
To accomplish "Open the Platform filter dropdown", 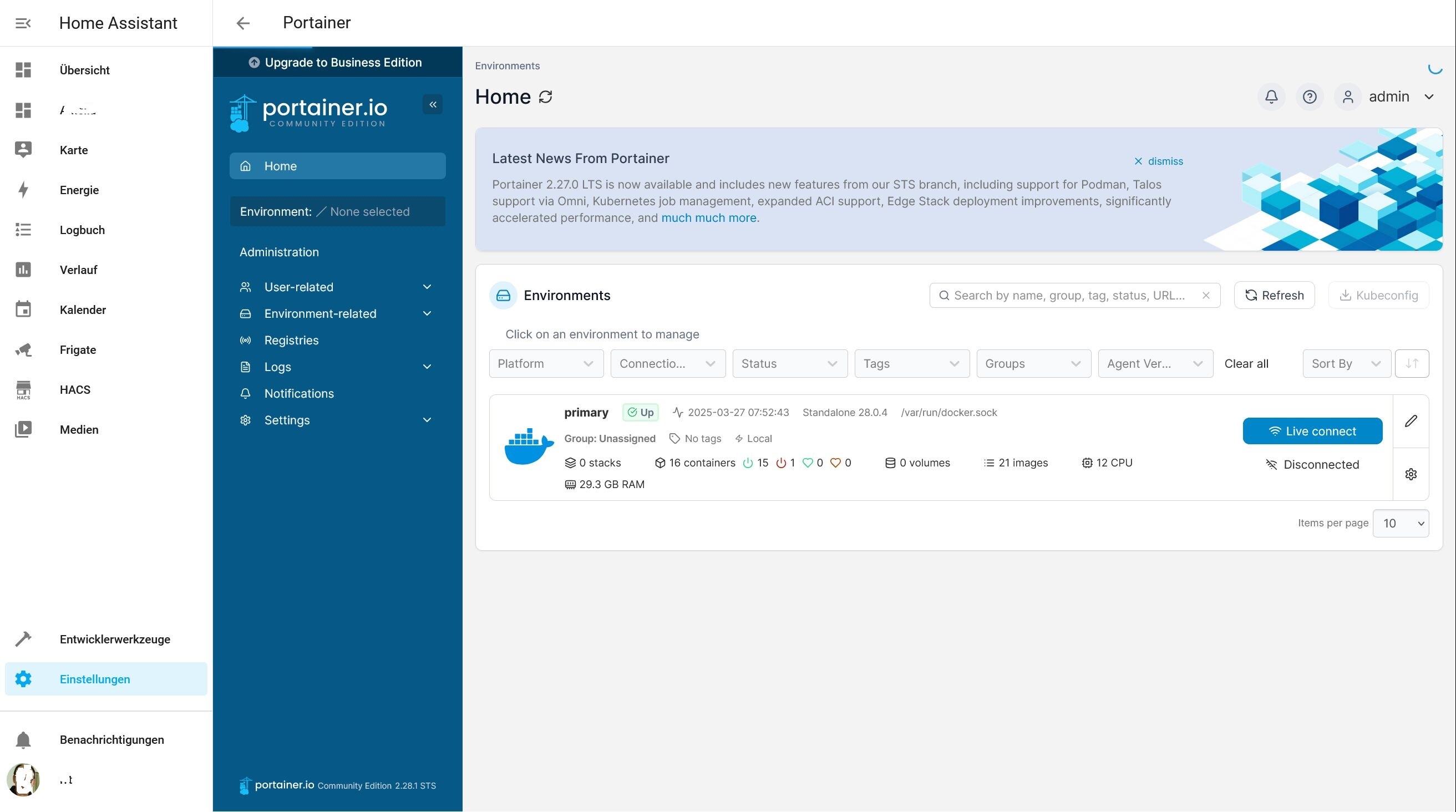I will point(545,363).
